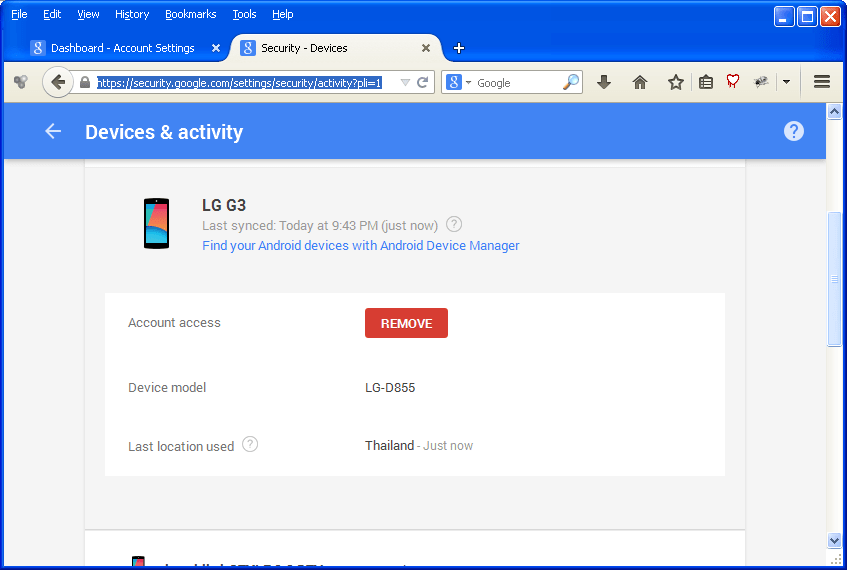Open the File menu
847x570 pixels.
19,14
